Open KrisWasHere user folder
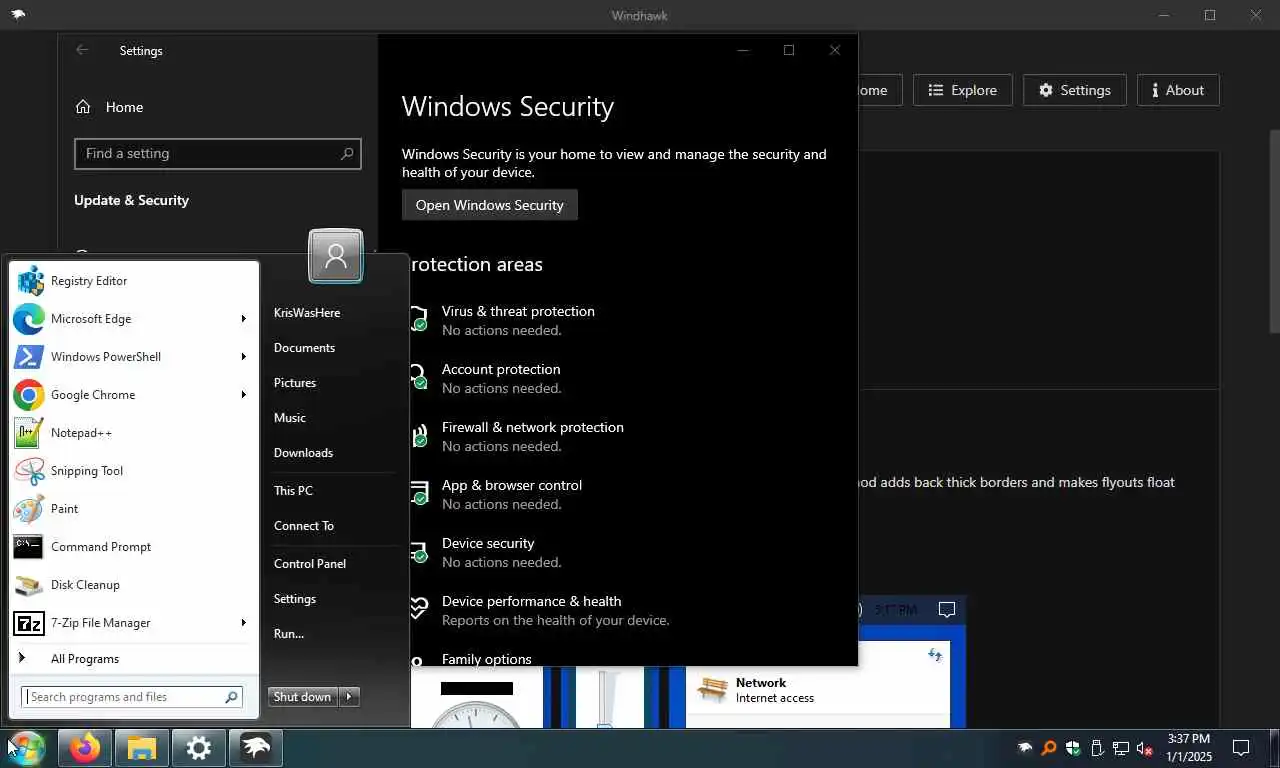The height and width of the screenshot is (768, 1280). (x=307, y=313)
